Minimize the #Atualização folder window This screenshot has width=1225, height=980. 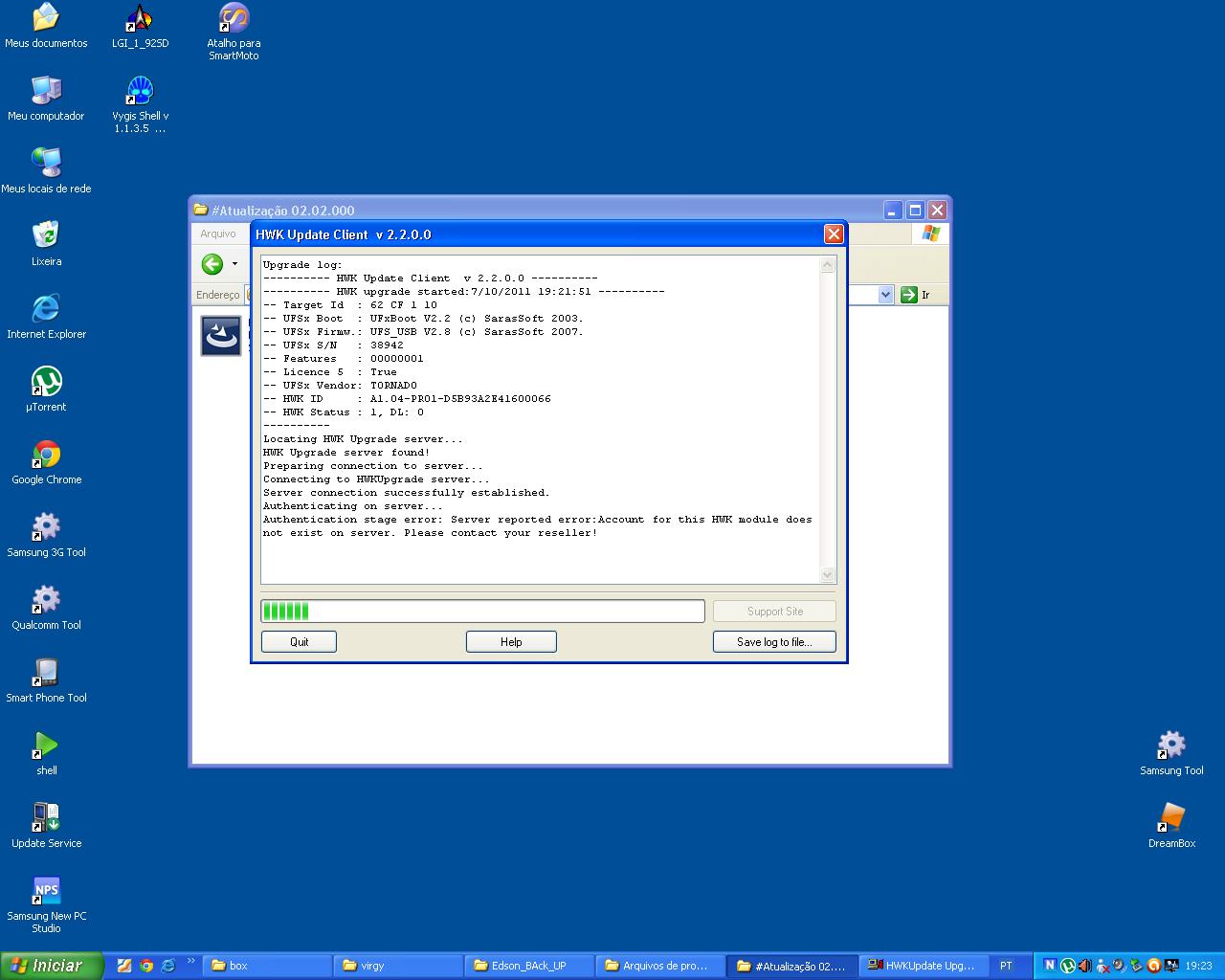893,210
